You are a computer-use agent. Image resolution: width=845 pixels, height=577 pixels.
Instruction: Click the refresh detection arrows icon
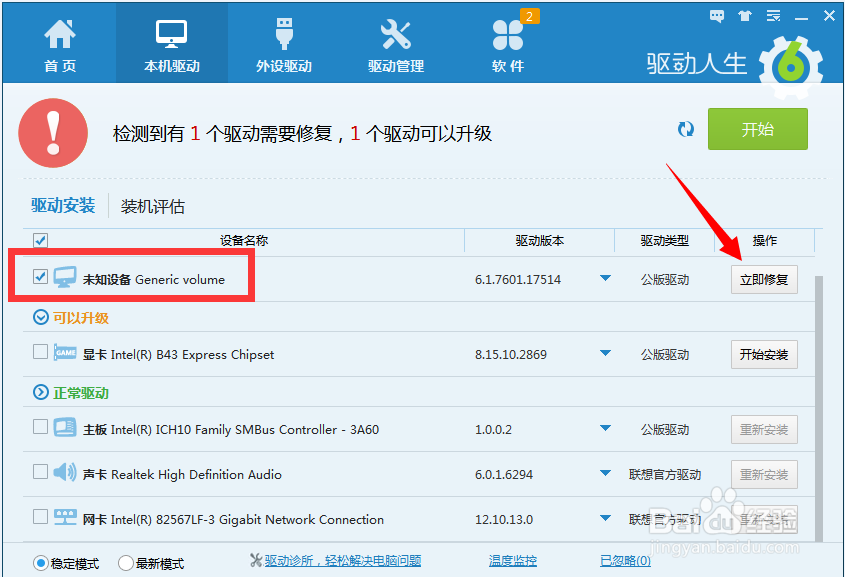685,129
